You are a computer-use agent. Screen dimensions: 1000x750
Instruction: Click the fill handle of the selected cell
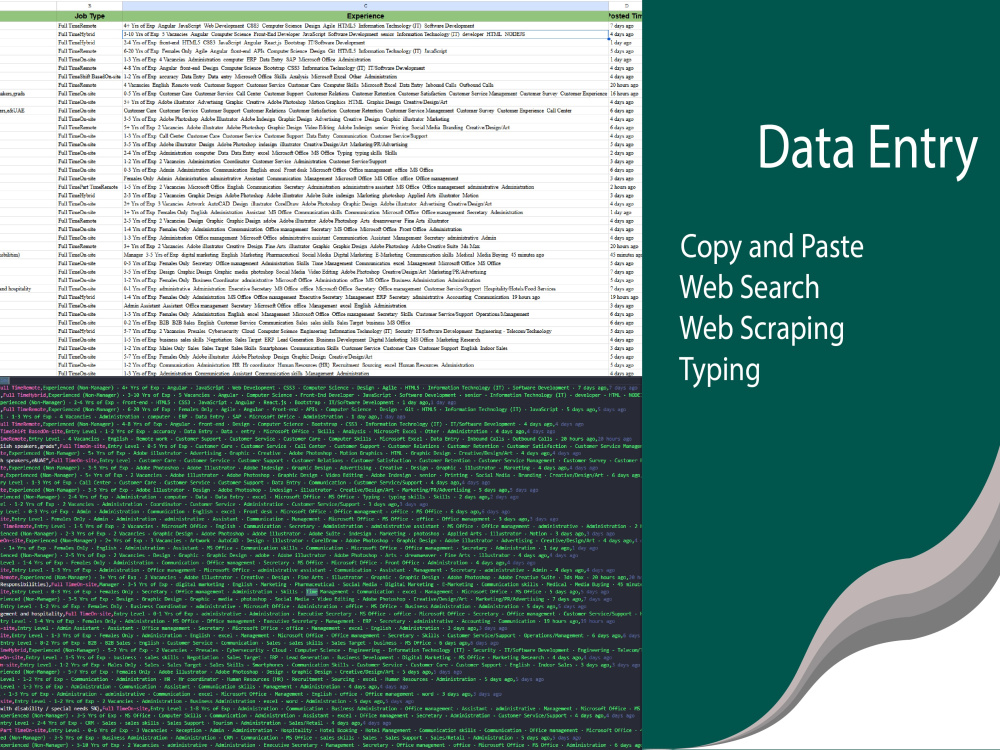[x=608, y=38]
